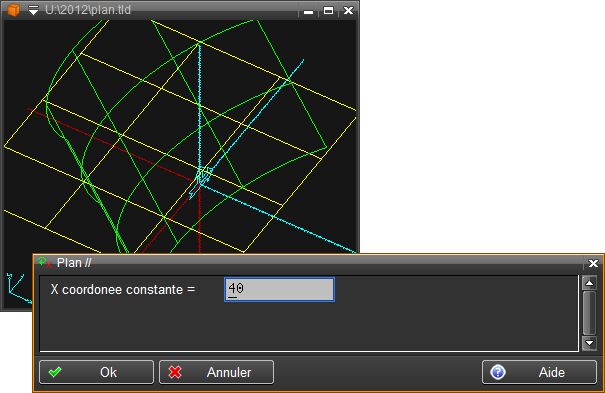
Task: Select the cyan arrow marker at plane origin
Action: 201,181
